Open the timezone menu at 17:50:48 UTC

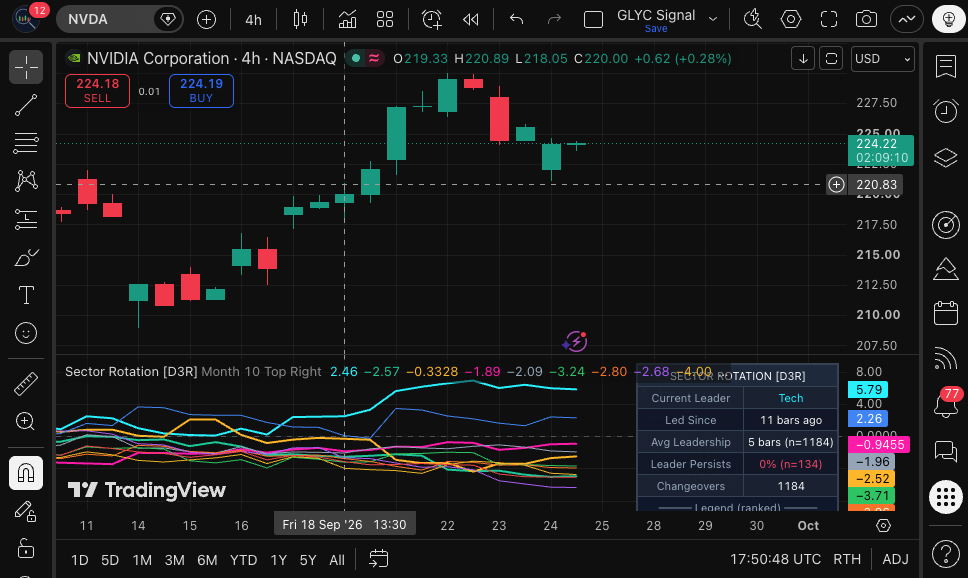(x=775, y=559)
